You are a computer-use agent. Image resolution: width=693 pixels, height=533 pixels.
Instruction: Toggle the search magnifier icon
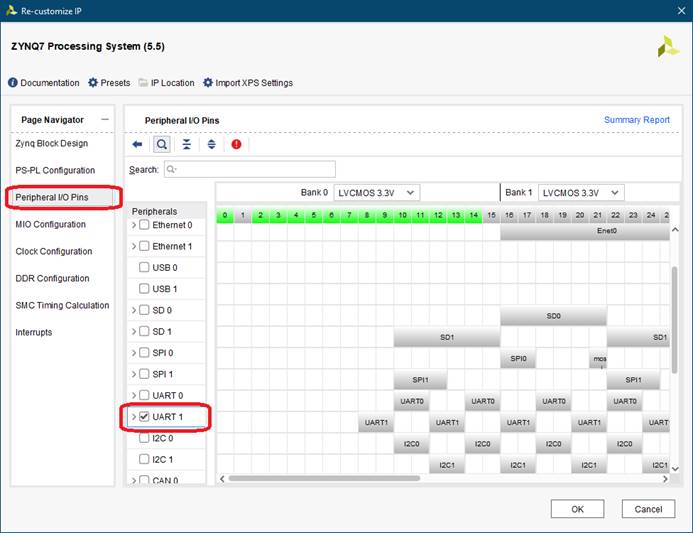coord(161,144)
